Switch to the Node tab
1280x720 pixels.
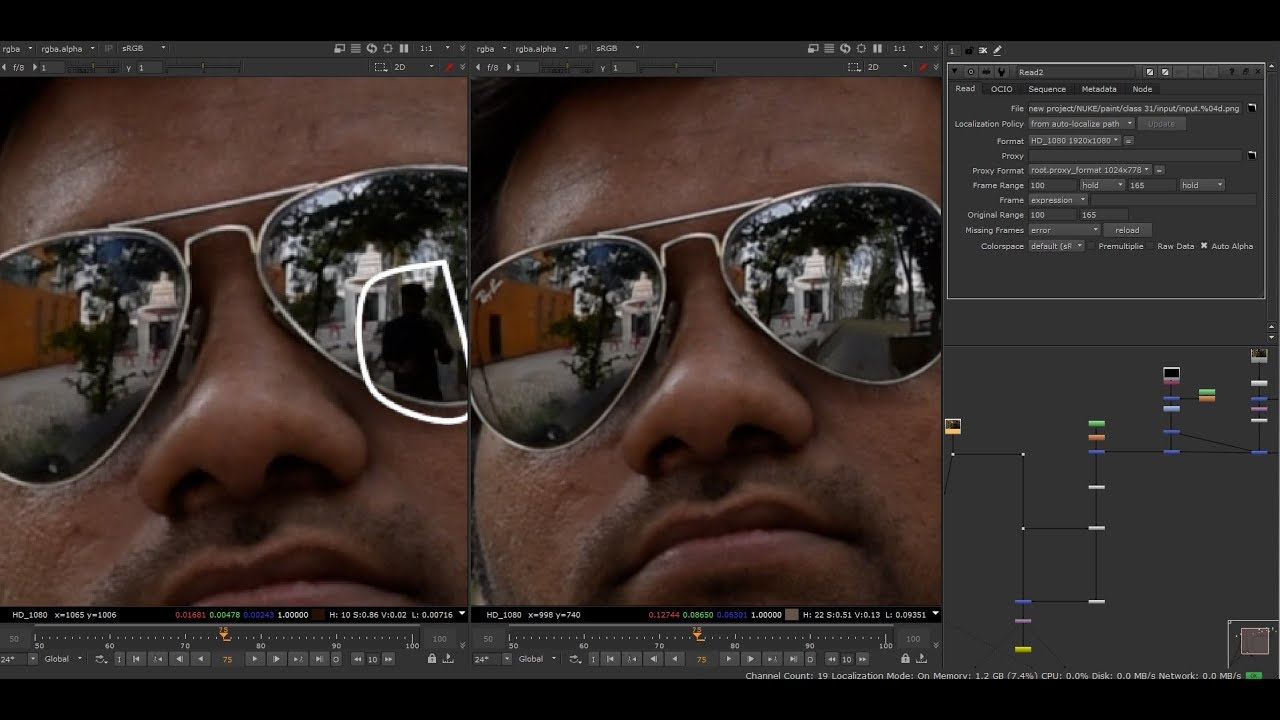pos(1142,89)
